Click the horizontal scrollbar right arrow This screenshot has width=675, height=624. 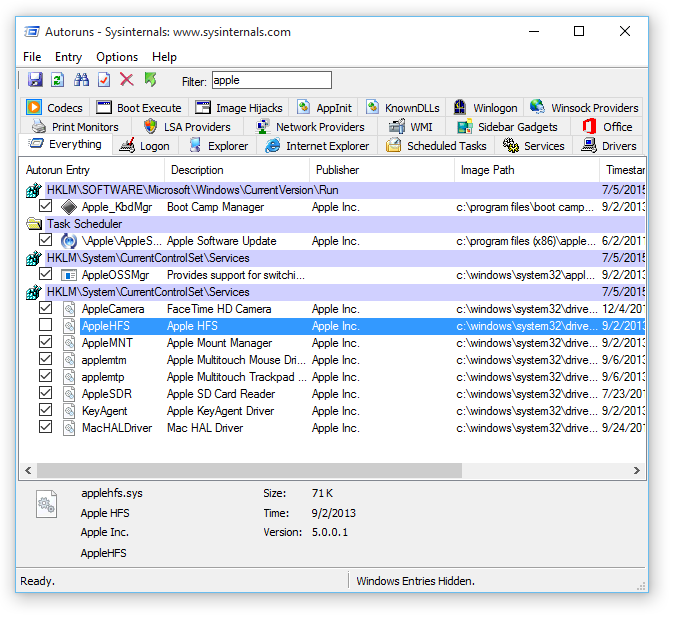[x=637, y=470]
